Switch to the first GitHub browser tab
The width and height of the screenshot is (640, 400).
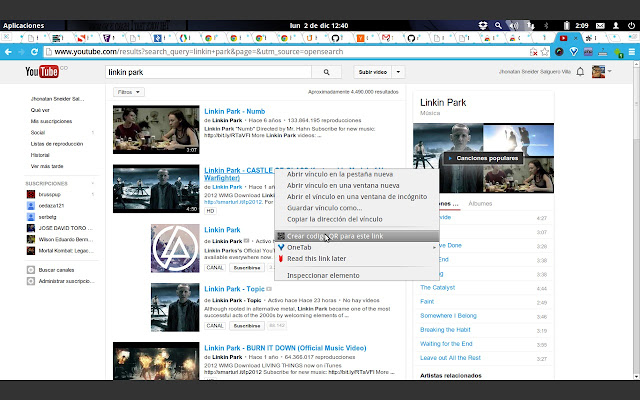click(338, 38)
